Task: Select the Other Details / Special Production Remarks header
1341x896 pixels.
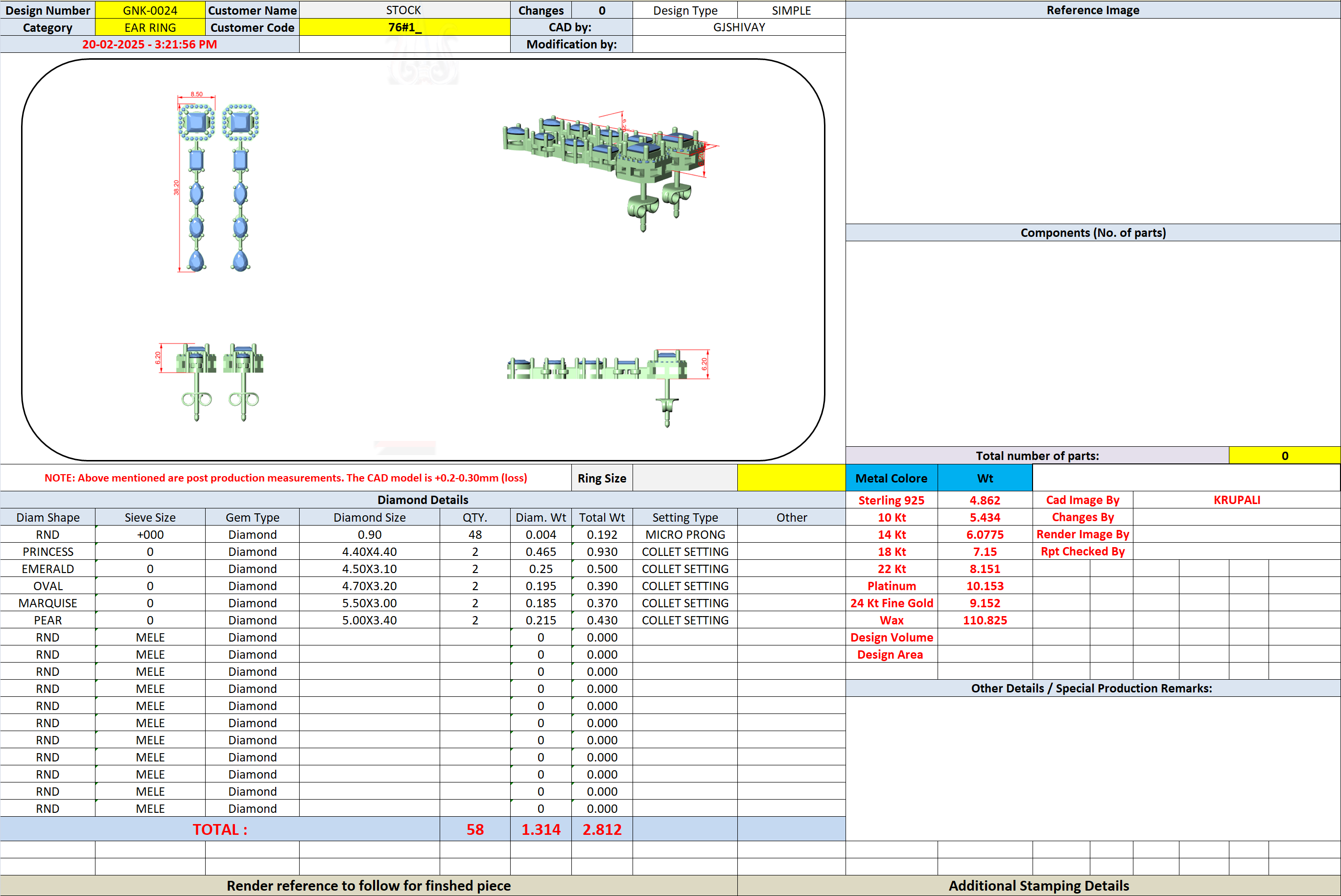Action: point(1092,688)
